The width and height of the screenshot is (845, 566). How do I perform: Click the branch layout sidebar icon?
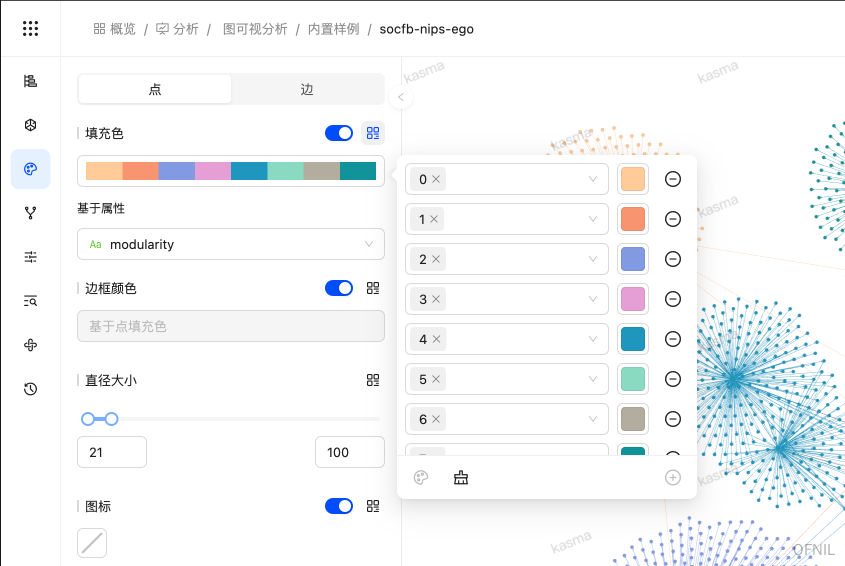pyautogui.click(x=31, y=213)
